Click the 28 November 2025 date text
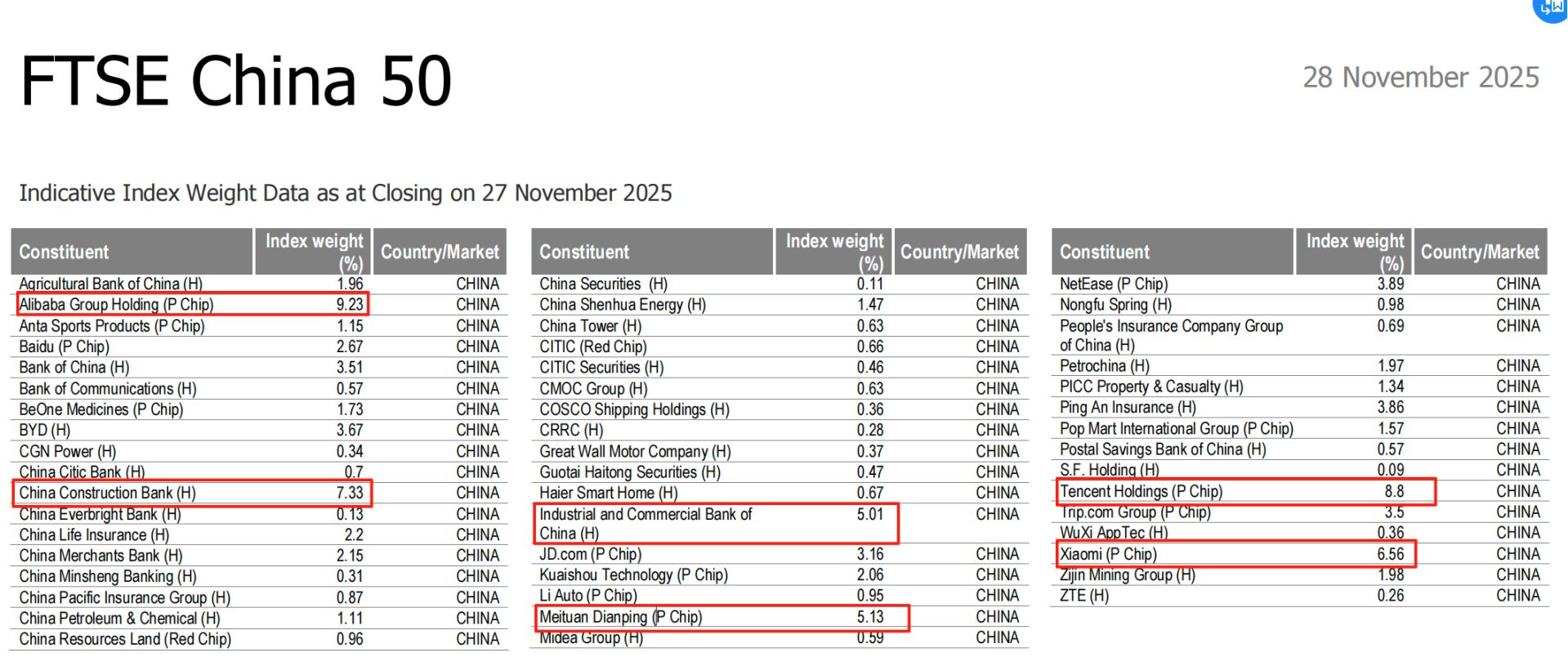This screenshot has height=666, width=1568. point(1420,78)
